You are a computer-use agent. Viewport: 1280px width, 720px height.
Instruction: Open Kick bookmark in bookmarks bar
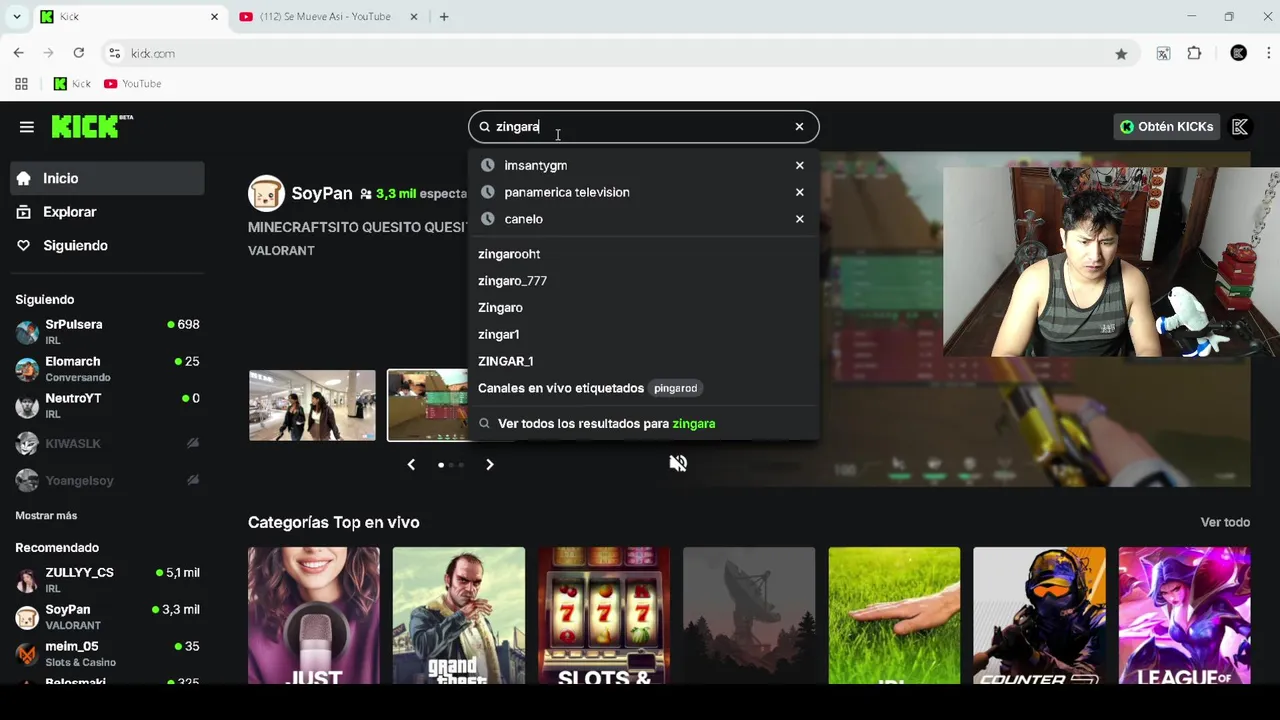(x=72, y=84)
